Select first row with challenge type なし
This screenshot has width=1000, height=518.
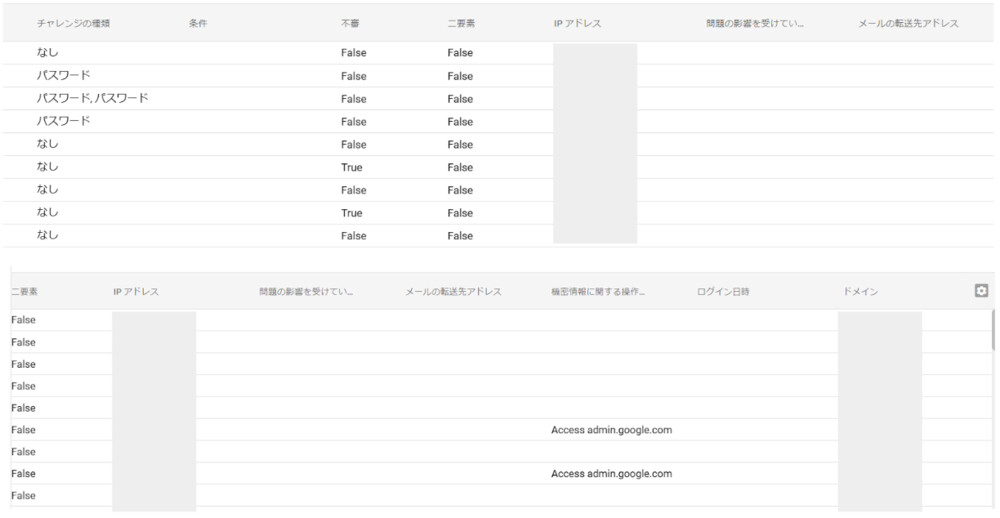(x=47, y=53)
